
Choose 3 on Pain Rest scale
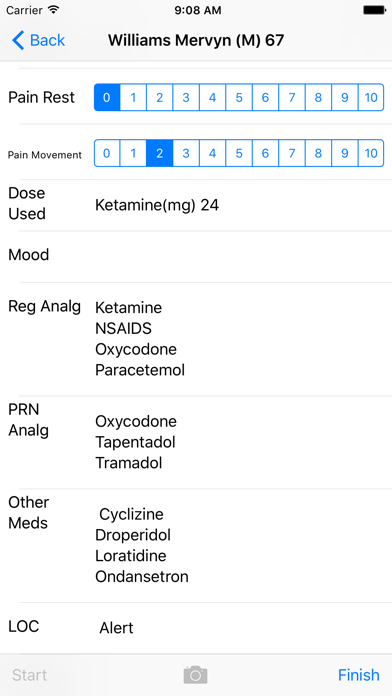click(186, 97)
